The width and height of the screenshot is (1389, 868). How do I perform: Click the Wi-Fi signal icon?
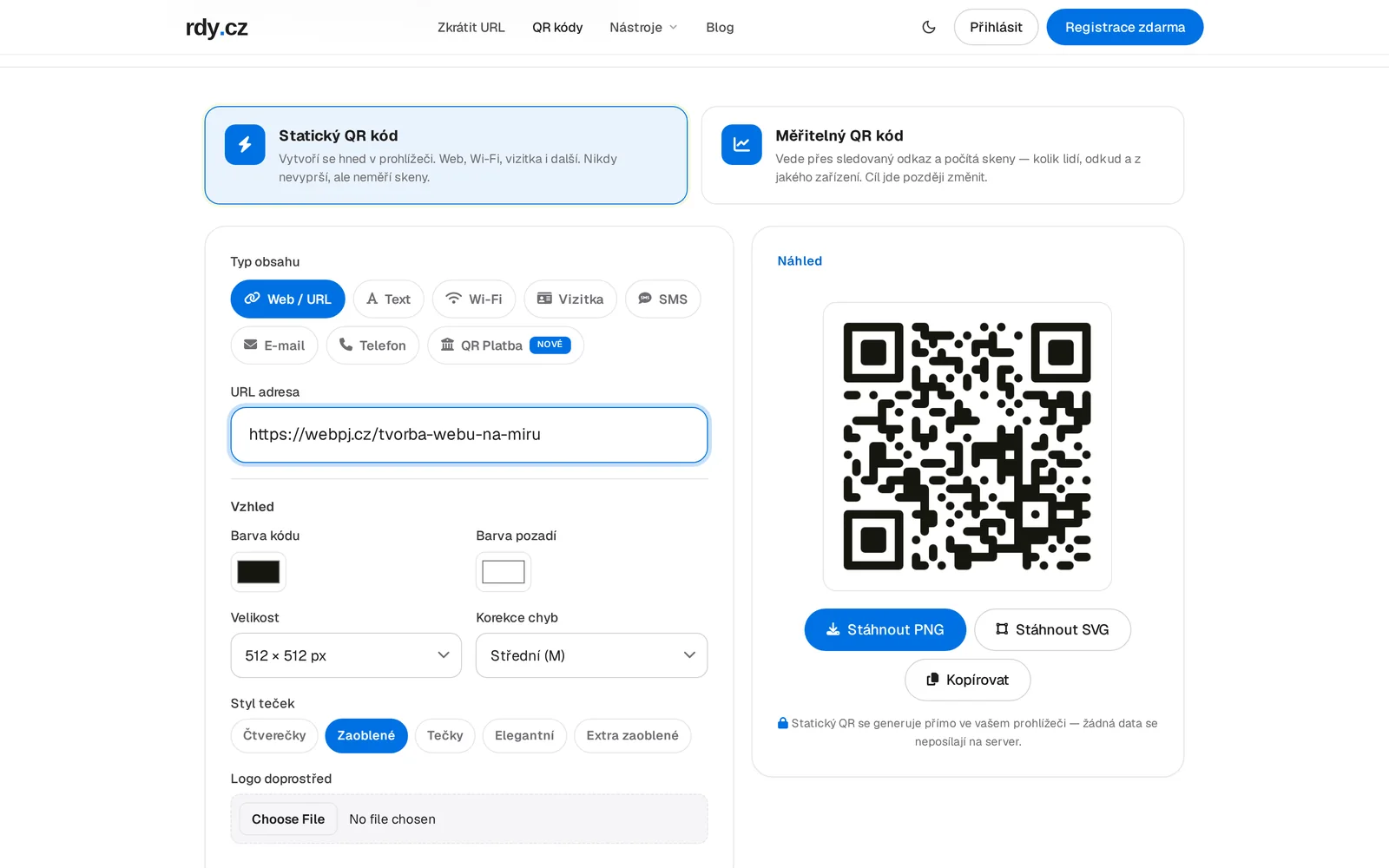(x=453, y=298)
